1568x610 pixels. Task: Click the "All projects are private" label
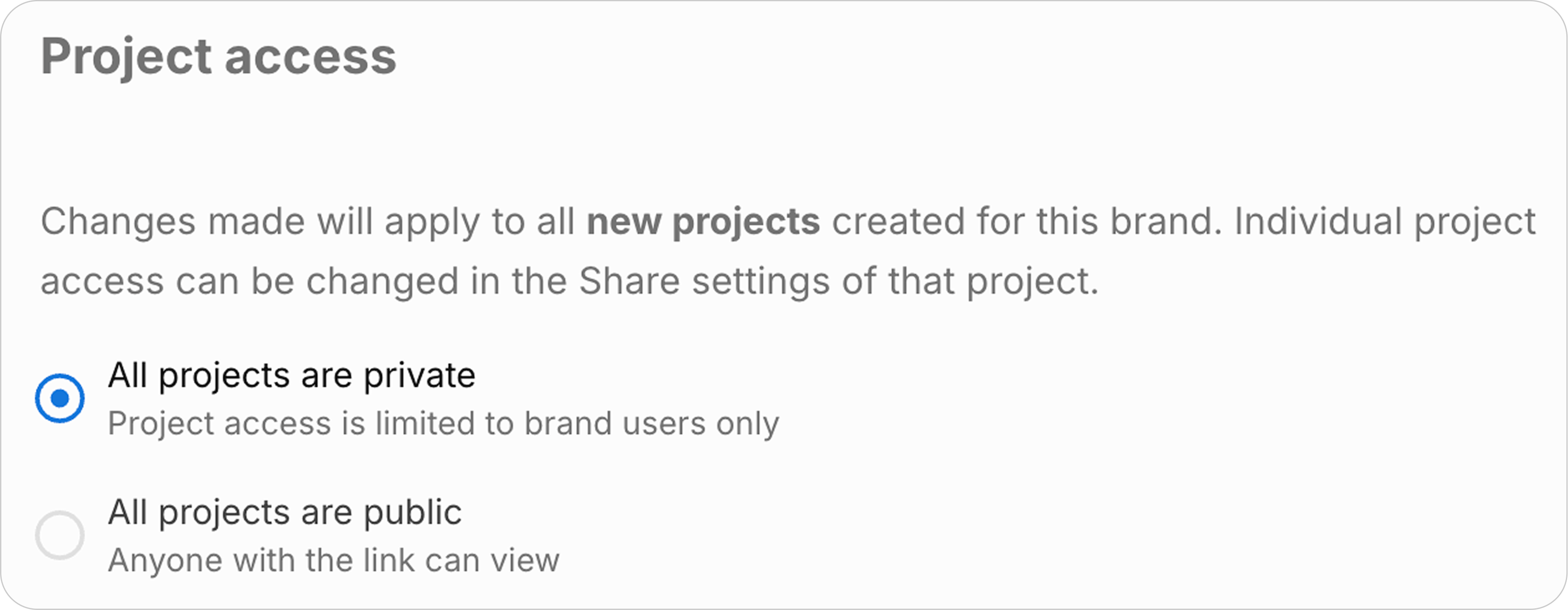click(x=291, y=375)
